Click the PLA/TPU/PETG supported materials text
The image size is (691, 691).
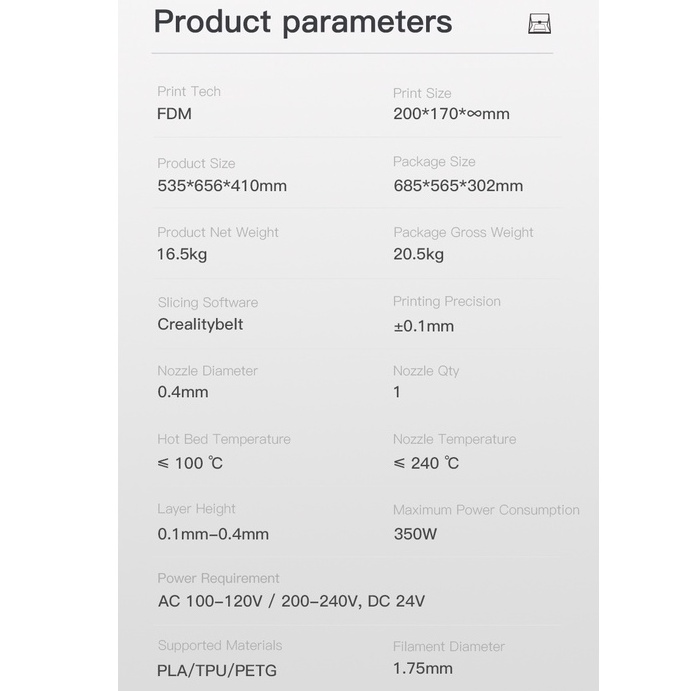(217, 669)
